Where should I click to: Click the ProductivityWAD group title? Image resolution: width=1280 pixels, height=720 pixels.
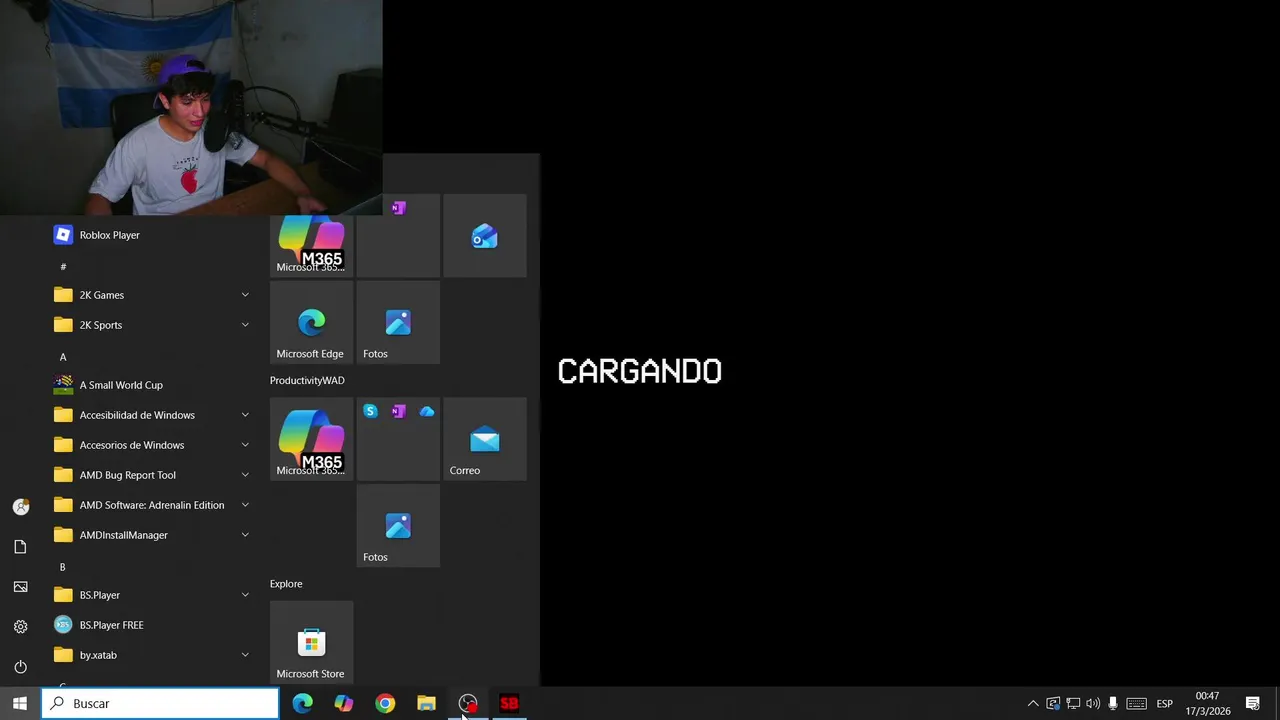pos(307,381)
